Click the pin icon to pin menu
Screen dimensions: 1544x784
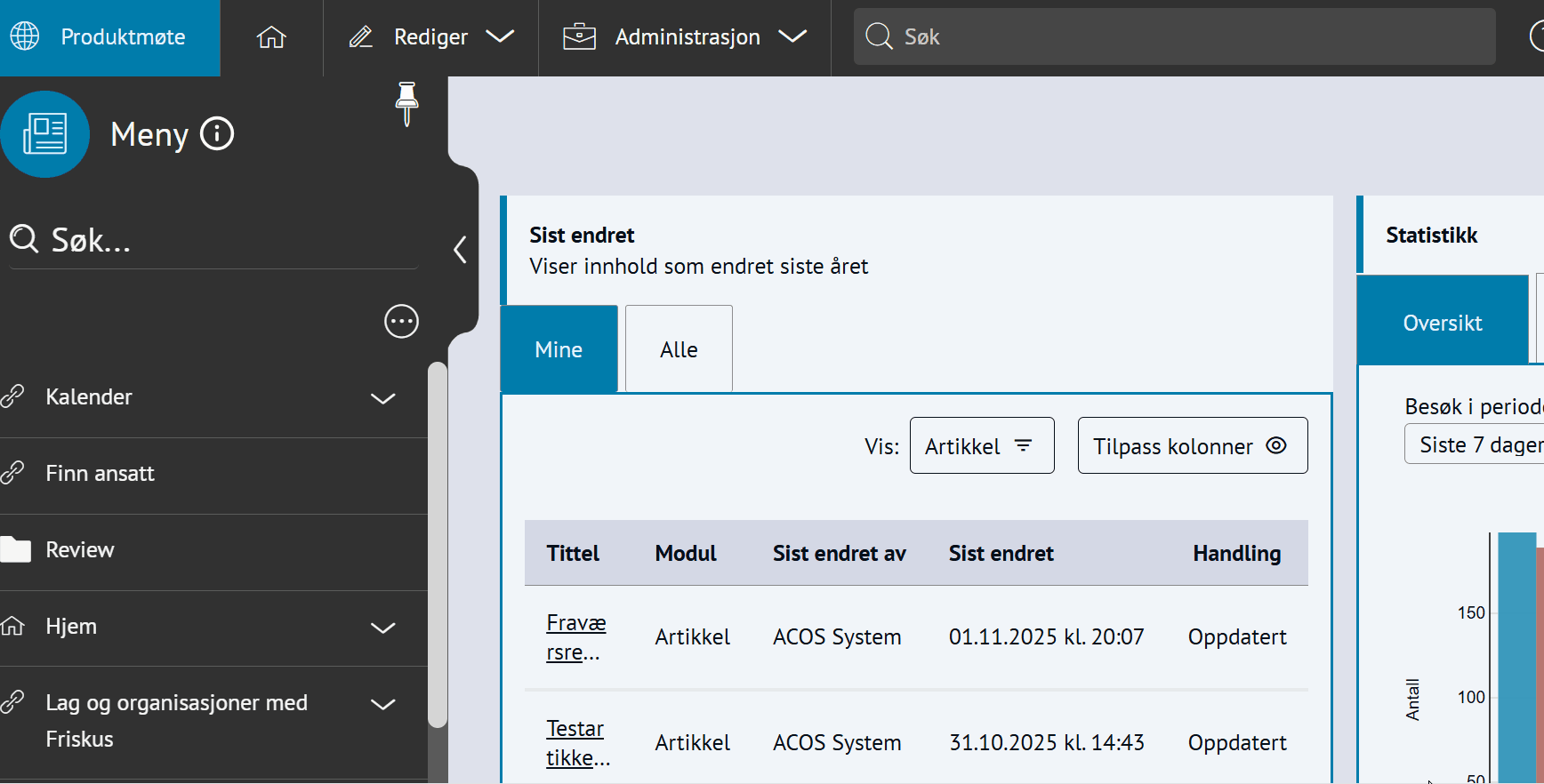click(x=406, y=103)
